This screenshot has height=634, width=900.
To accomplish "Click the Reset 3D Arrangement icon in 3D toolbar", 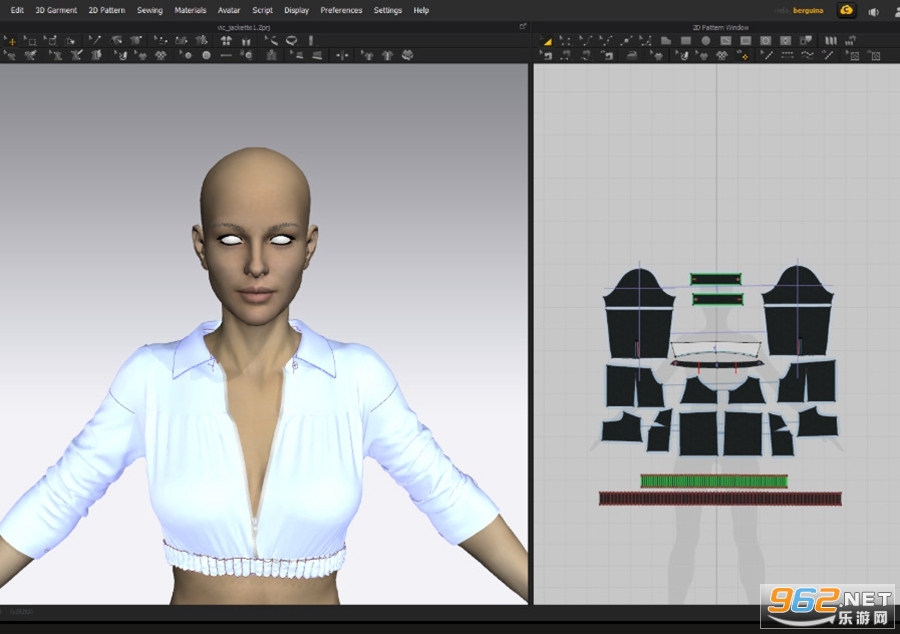I will [x=246, y=41].
